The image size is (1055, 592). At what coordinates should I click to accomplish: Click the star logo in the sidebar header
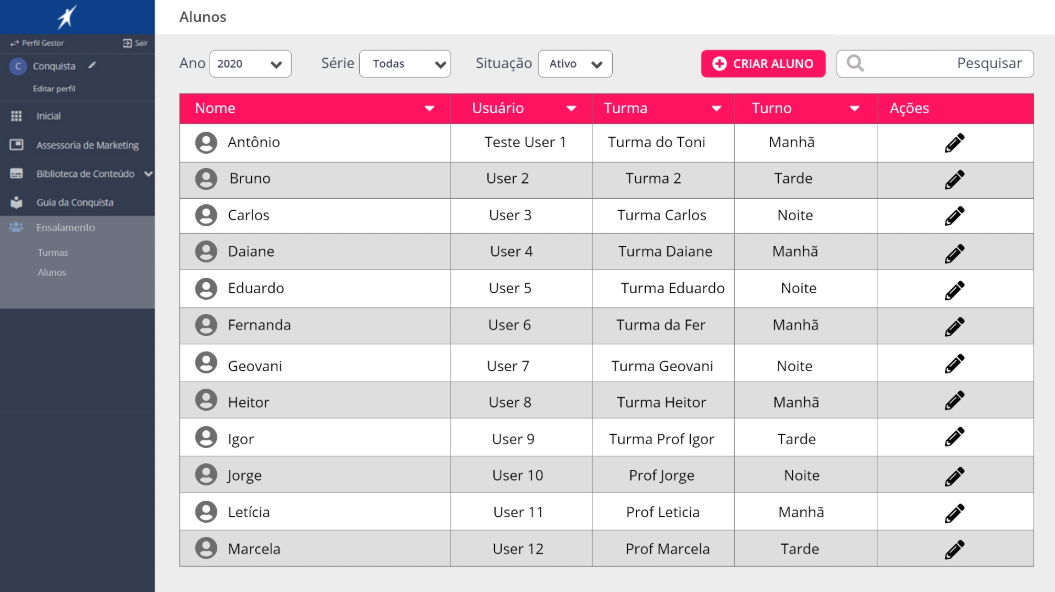click(67, 17)
